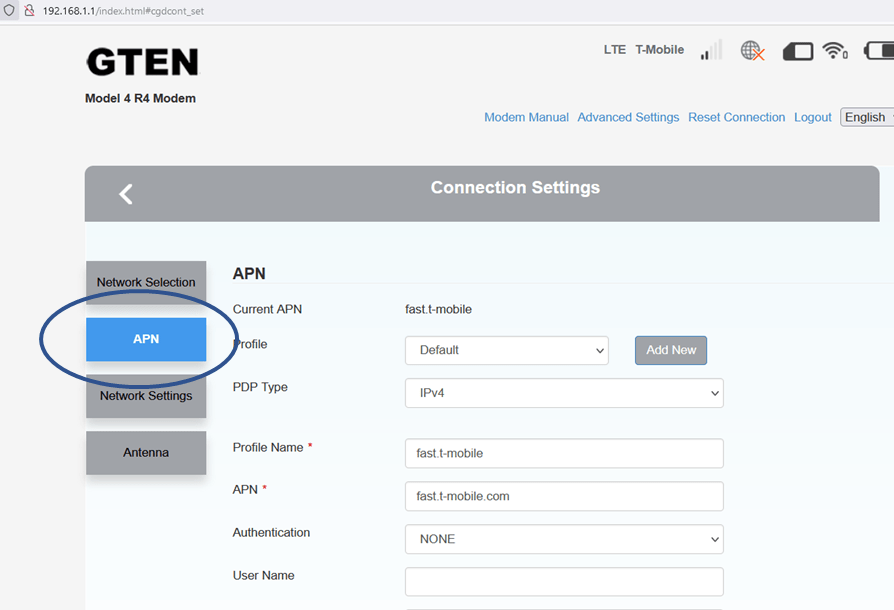Switch to the Antenna tab

tap(146, 452)
